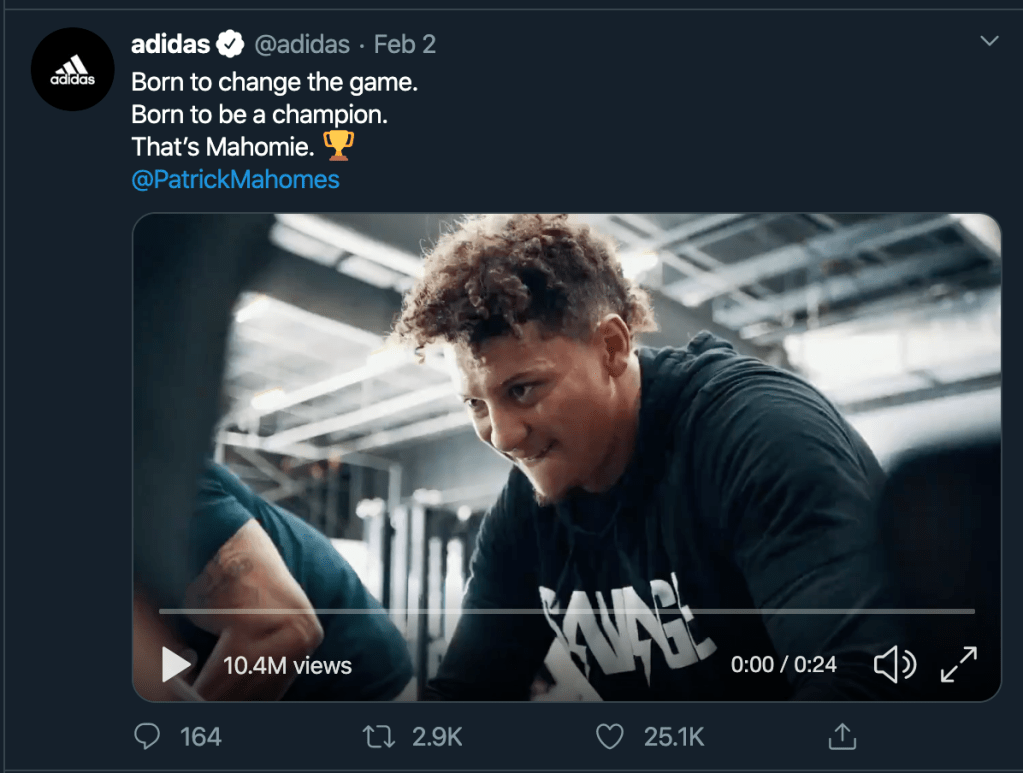Open the @PatrickMahomes profile link
Viewport: 1023px width, 773px height.
(x=235, y=180)
